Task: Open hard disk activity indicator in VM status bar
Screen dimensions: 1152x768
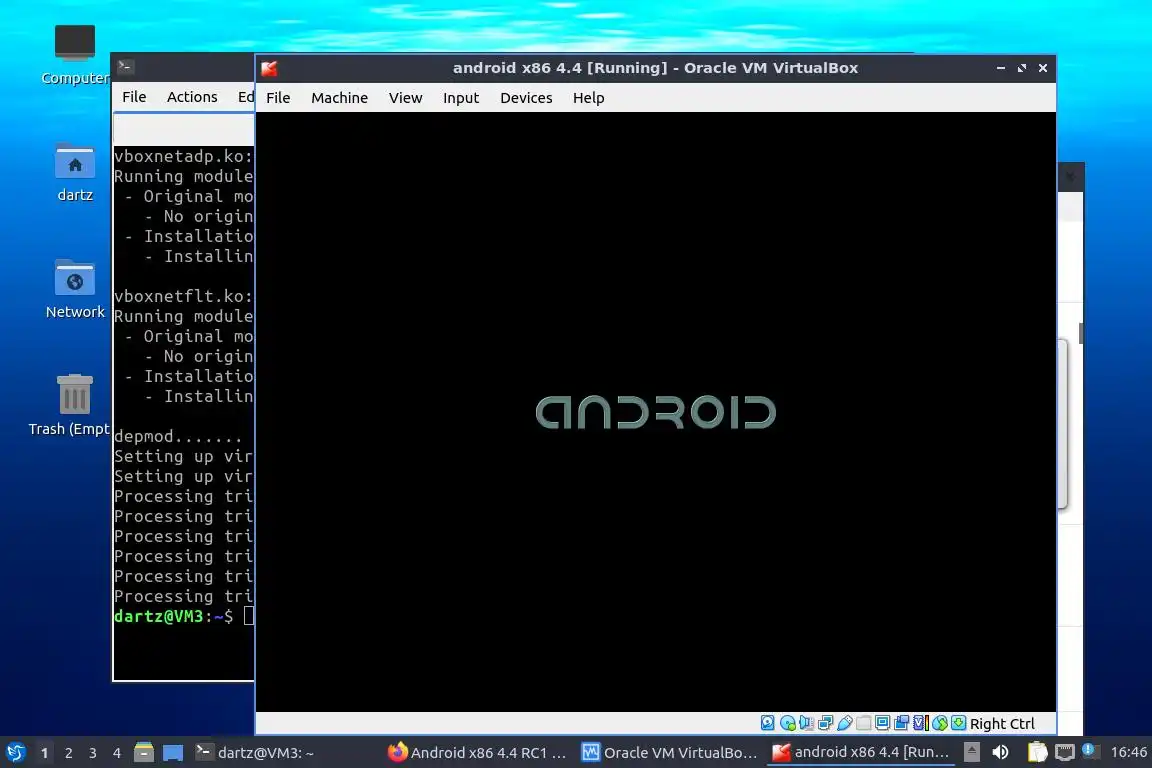Action: 768,723
